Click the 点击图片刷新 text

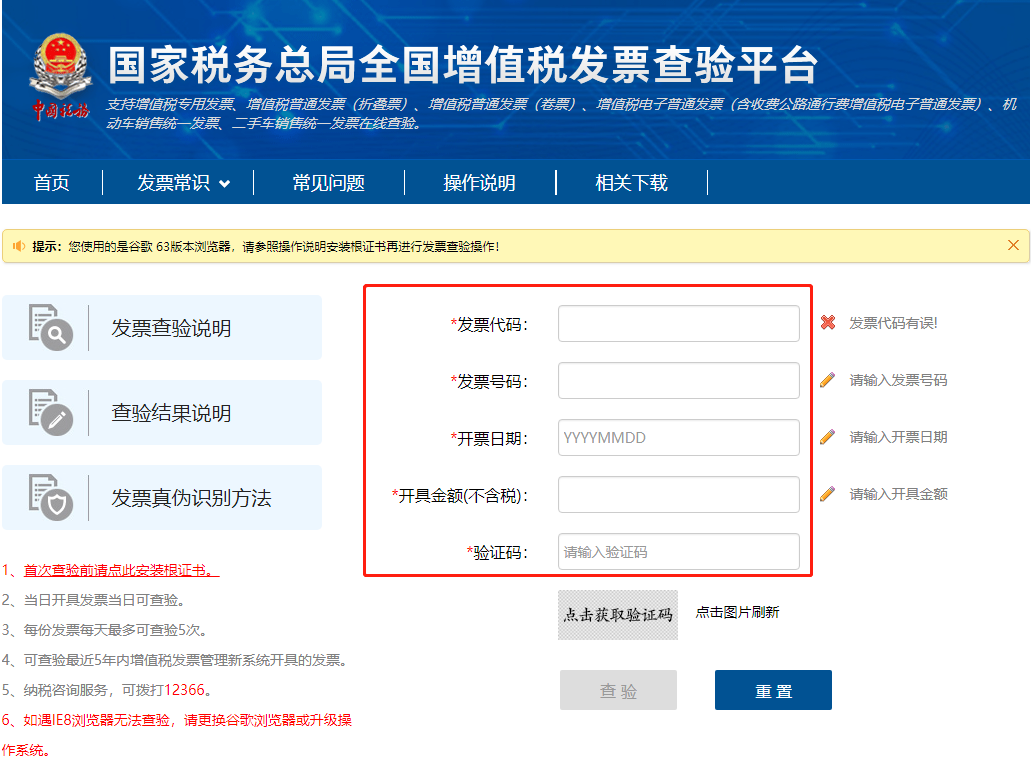[737, 612]
